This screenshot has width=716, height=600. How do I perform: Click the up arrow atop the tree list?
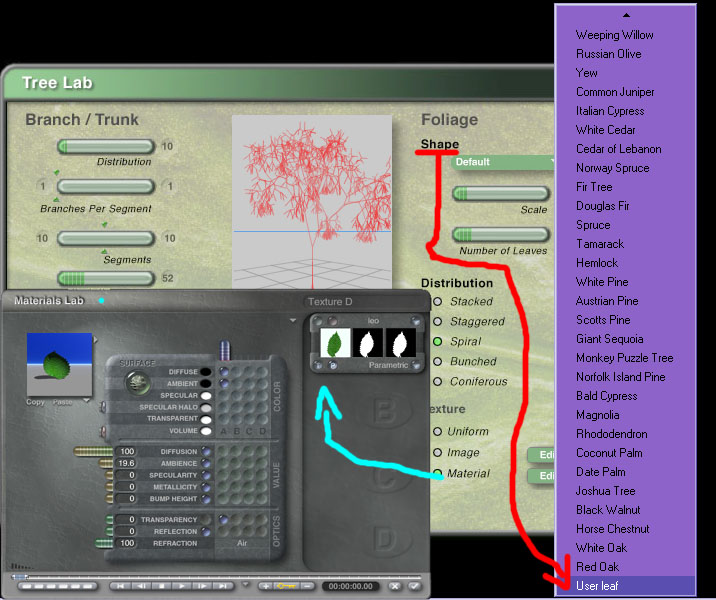(x=626, y=15)
